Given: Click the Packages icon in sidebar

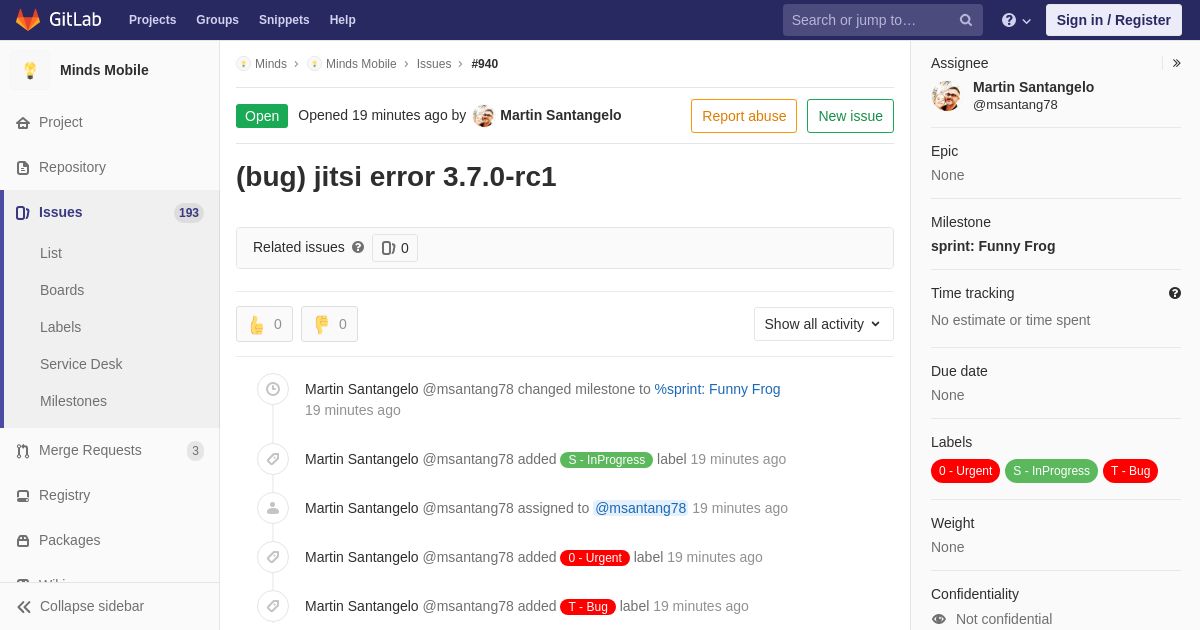Looking at the screenshot, I should pos(23,541).
